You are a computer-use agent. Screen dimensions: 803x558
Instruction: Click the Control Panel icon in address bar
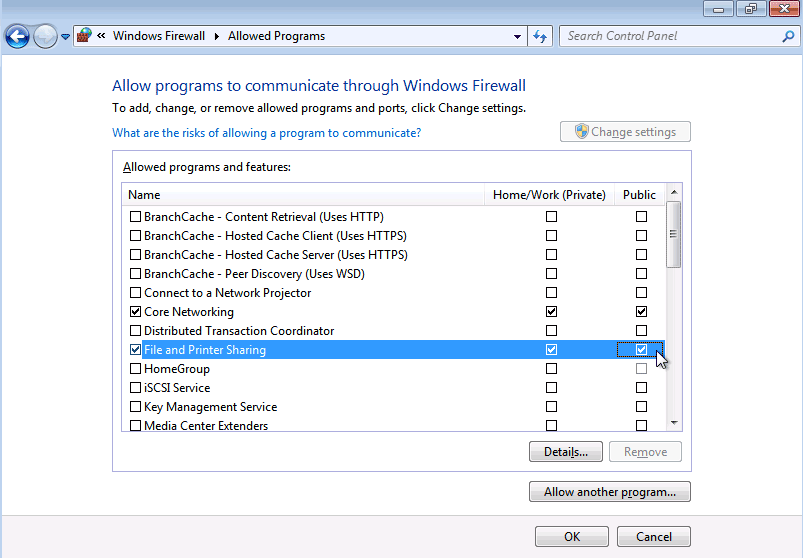(x=84, y=36)
